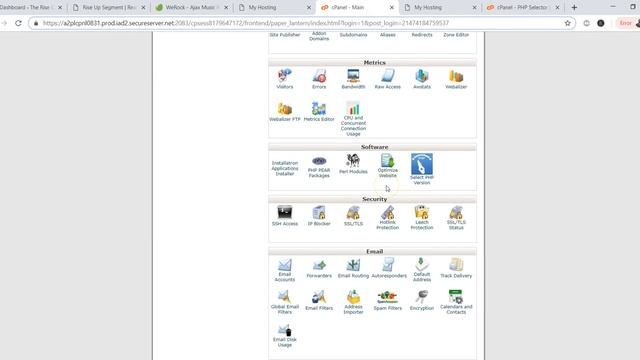
Task: Open Encryption
Action: tap(422, 301)
